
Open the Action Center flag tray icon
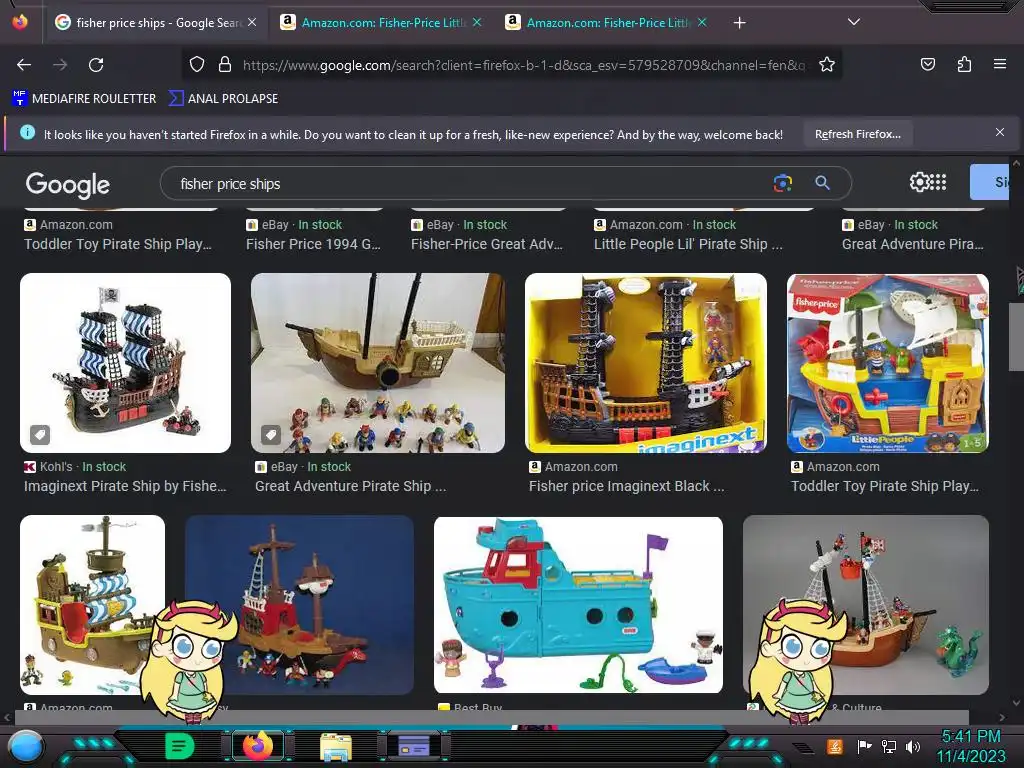tap(865, 746)
